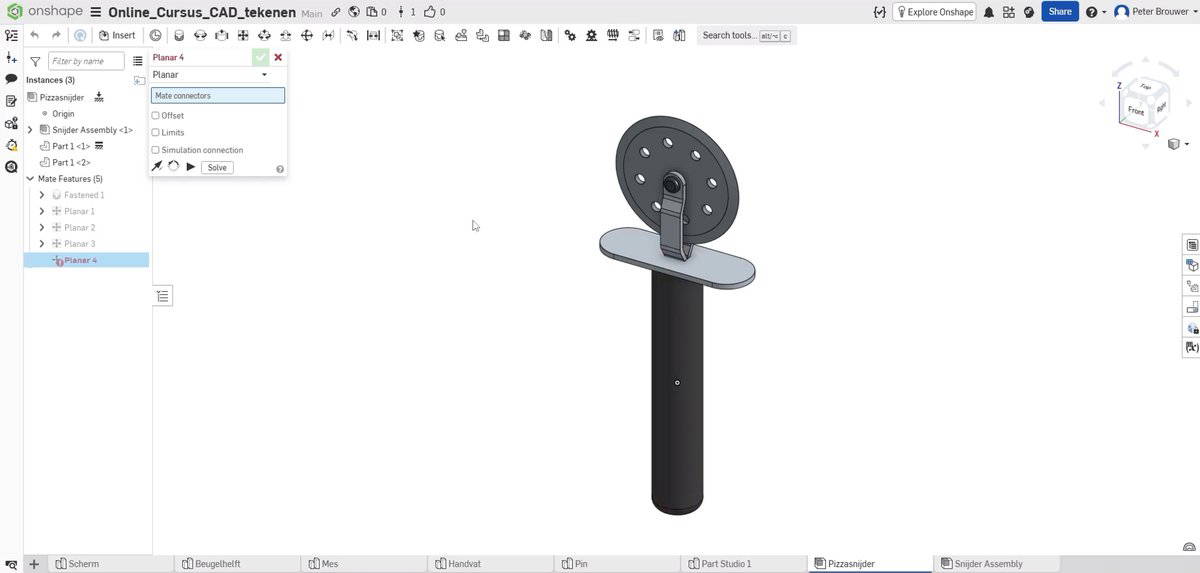
Task: Open Peter Brouwer account menu
Action: (1155, 12)
